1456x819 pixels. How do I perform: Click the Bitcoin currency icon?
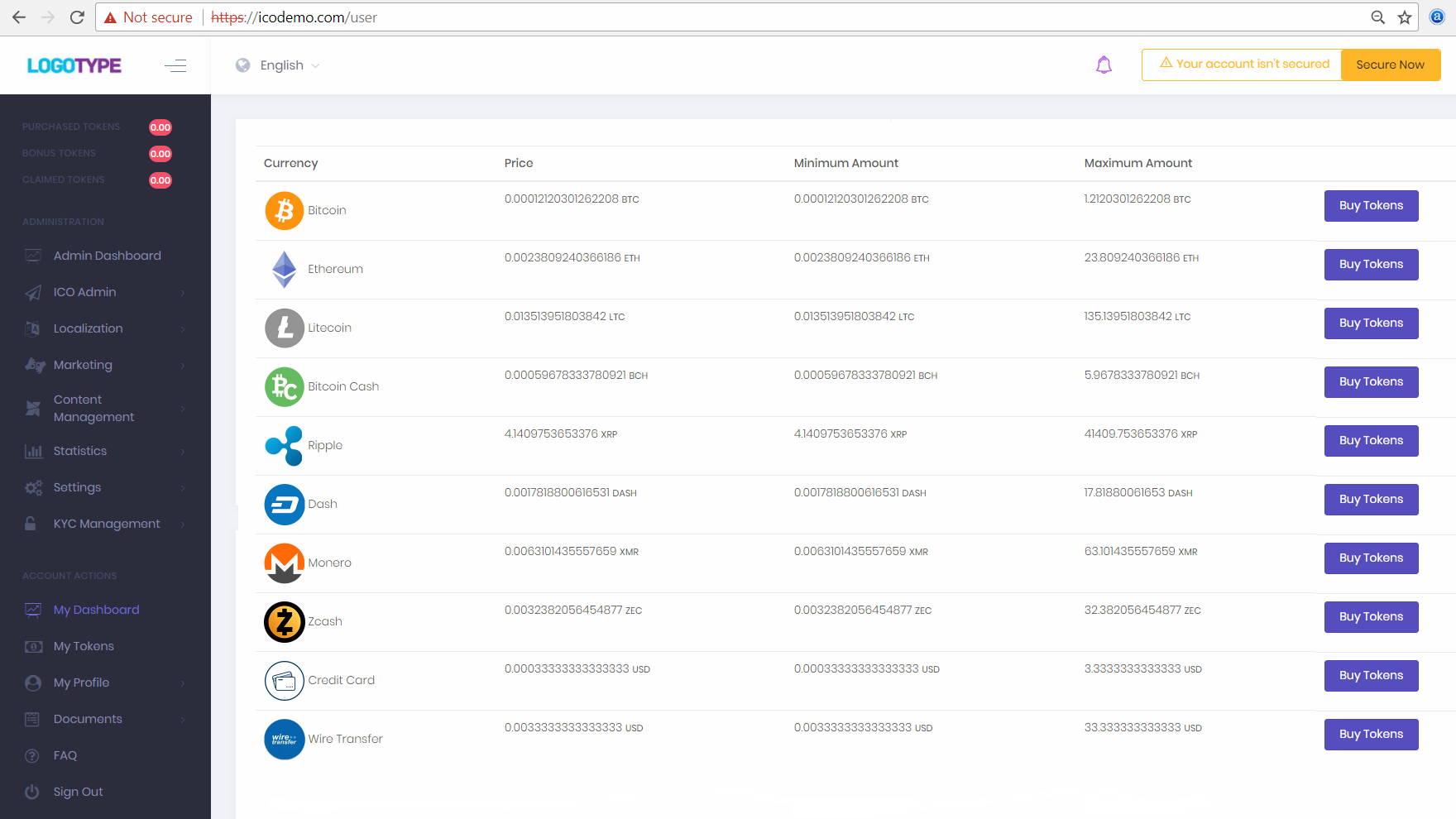point(284,210)
